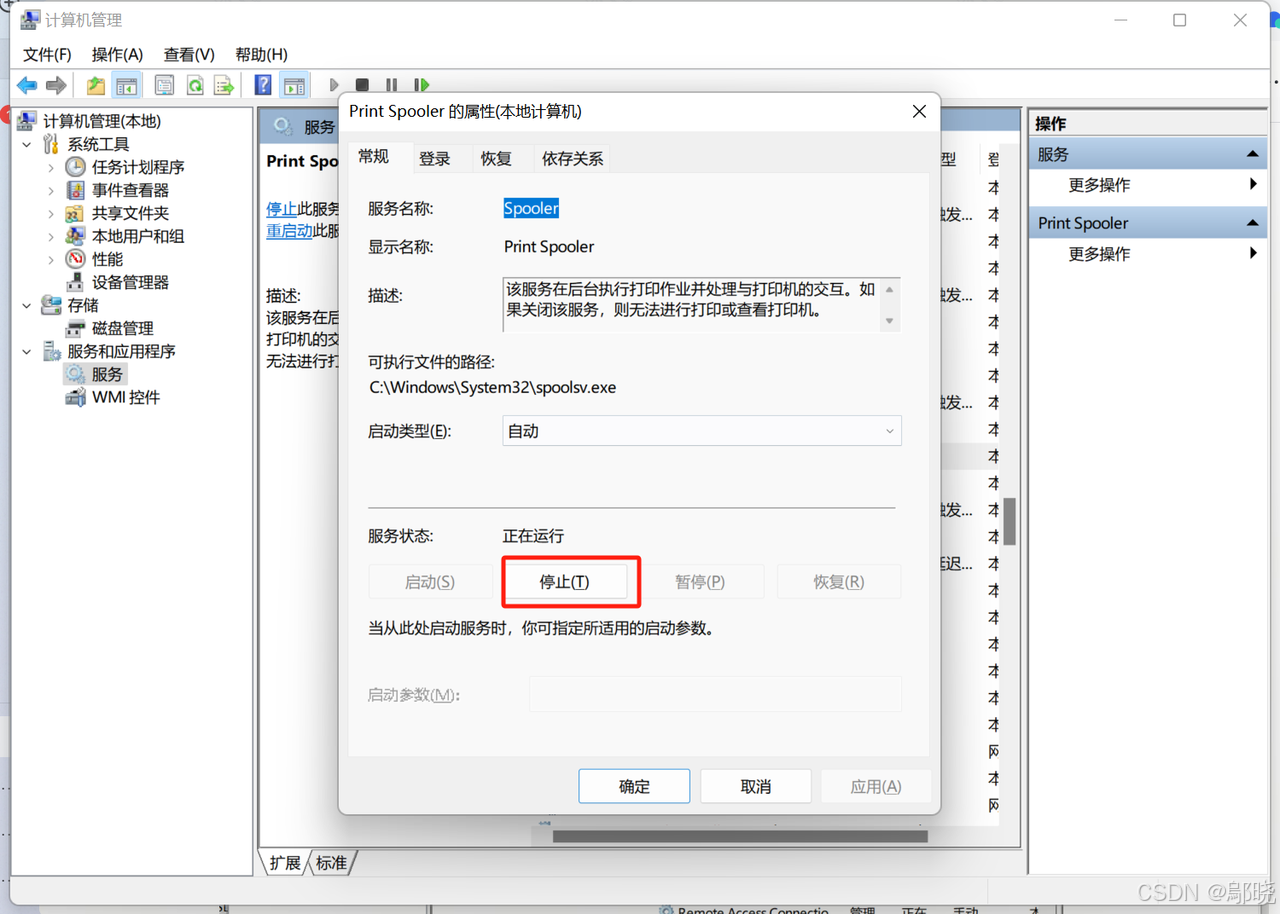The width and height of the screenshot is (1280, 914).
Task: Switch to the 扩展 view tab
Action: pos(285,862)
